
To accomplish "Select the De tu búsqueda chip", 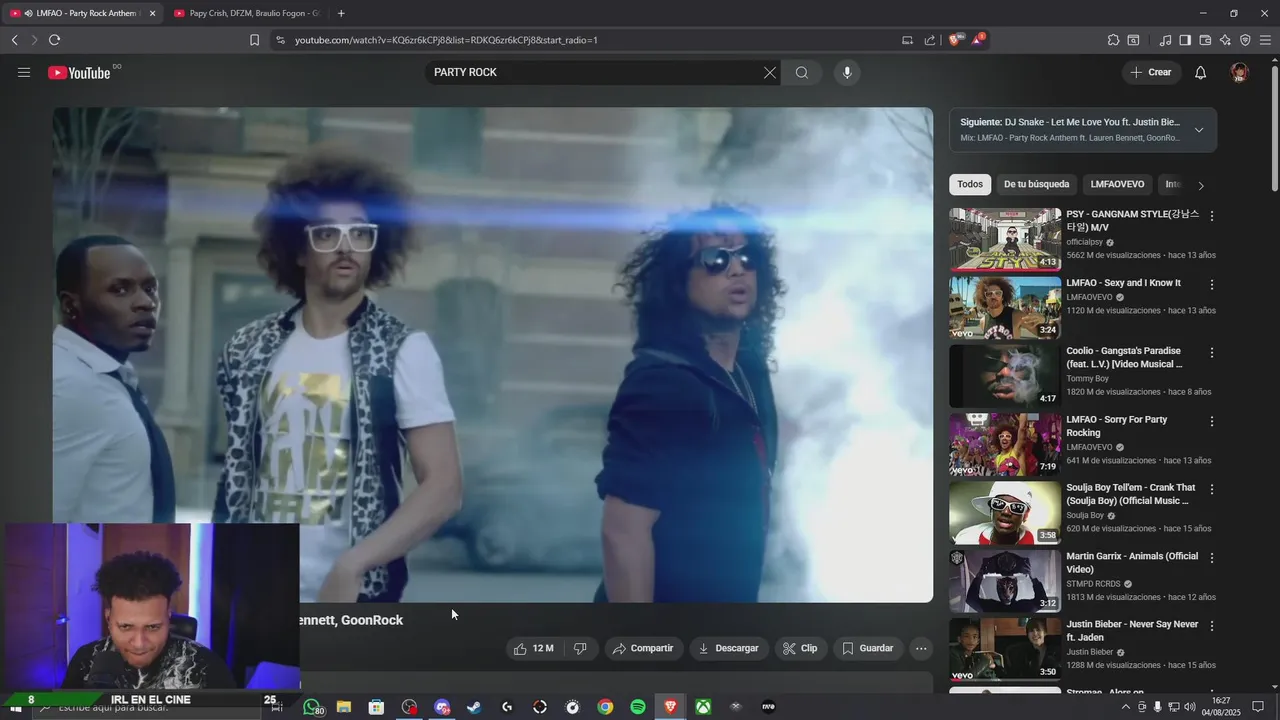I will point(1037,184).
